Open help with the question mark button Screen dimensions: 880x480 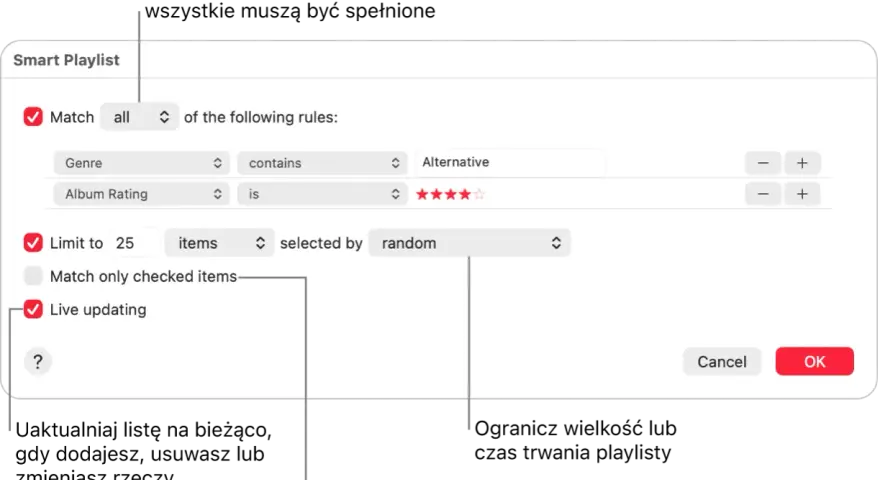(x=38, y=362)
